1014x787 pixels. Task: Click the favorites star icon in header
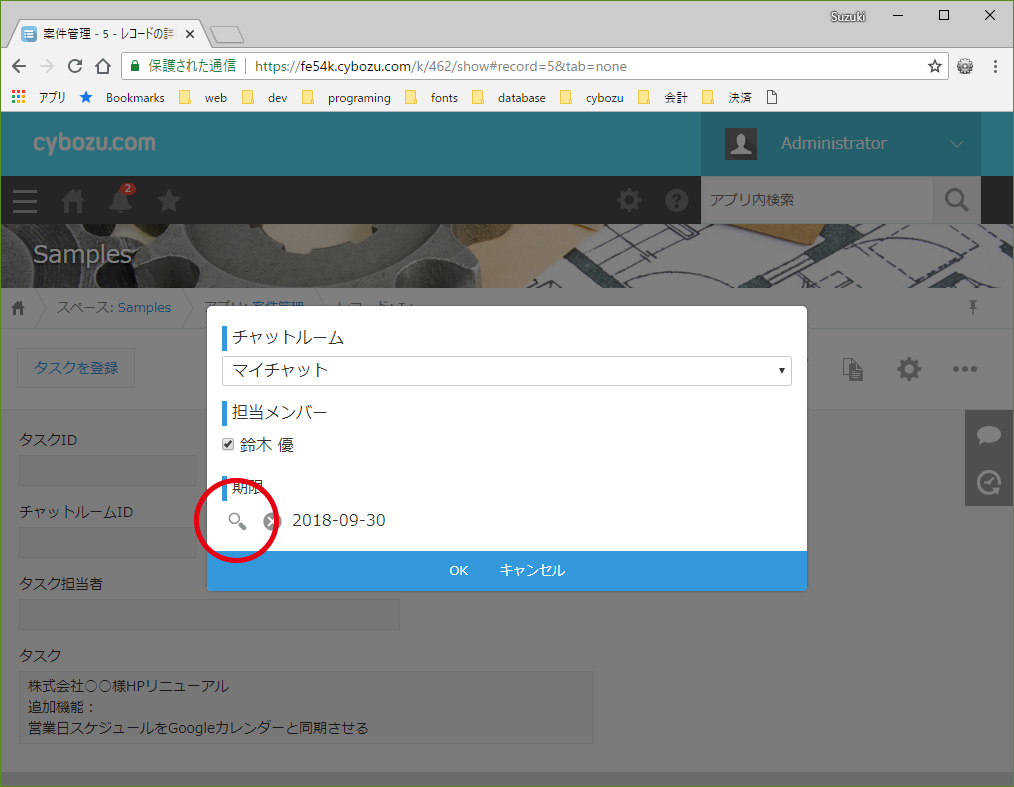[169, 201]
